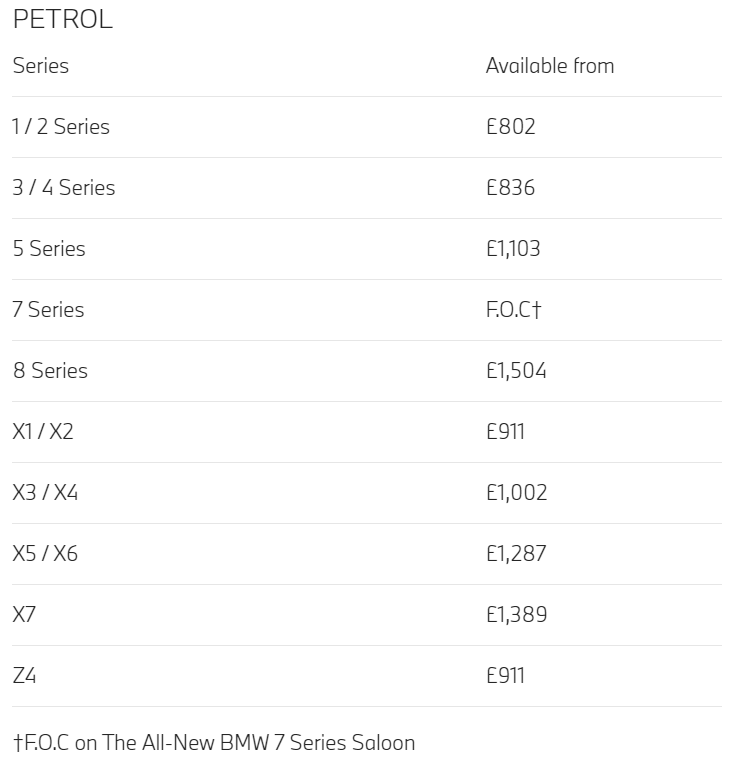Image resolution: width=746 pixels, height=758 pixels.
Task: Click the PETROL heading
Action: 63,19
